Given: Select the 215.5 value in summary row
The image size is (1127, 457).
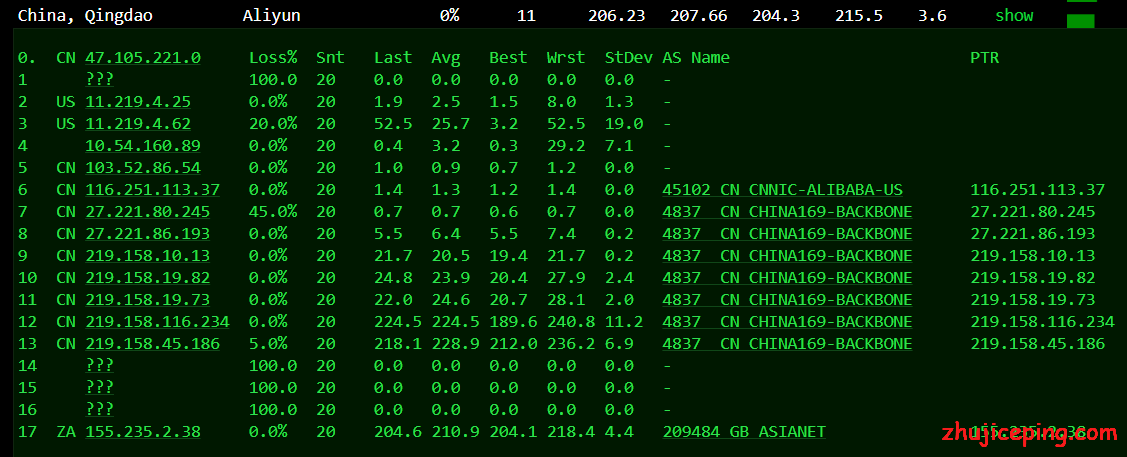Looking at the screenshot, I should point(859,16).
